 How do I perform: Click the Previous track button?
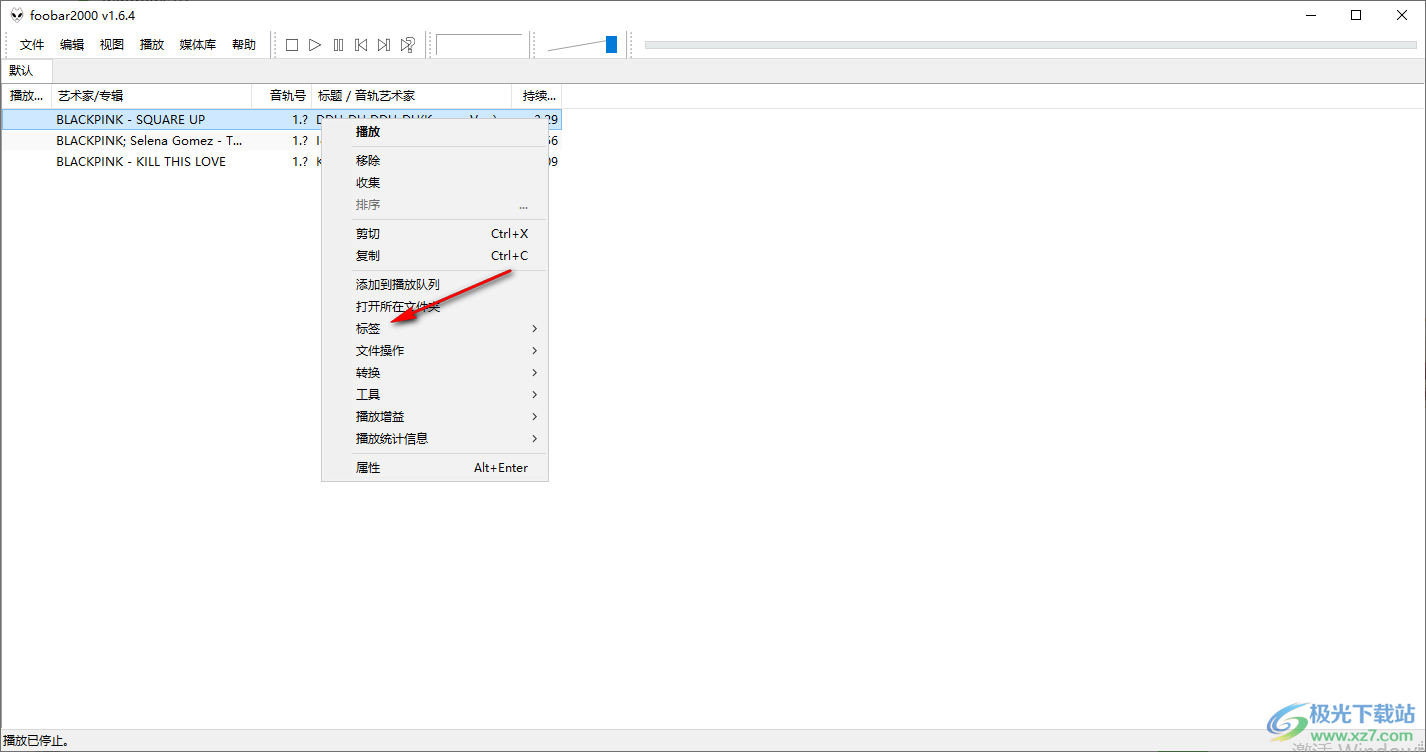(x=361, y=45)
